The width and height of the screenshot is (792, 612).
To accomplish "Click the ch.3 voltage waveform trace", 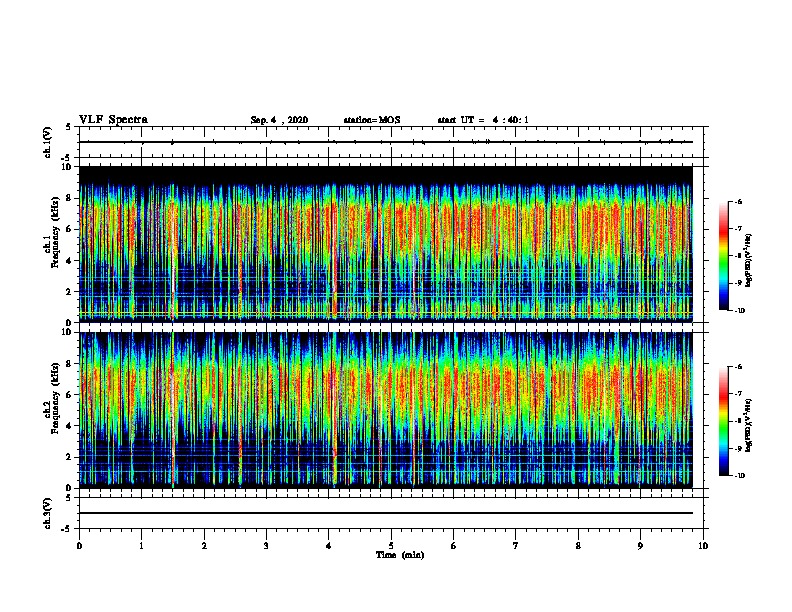I will [386, 513].
